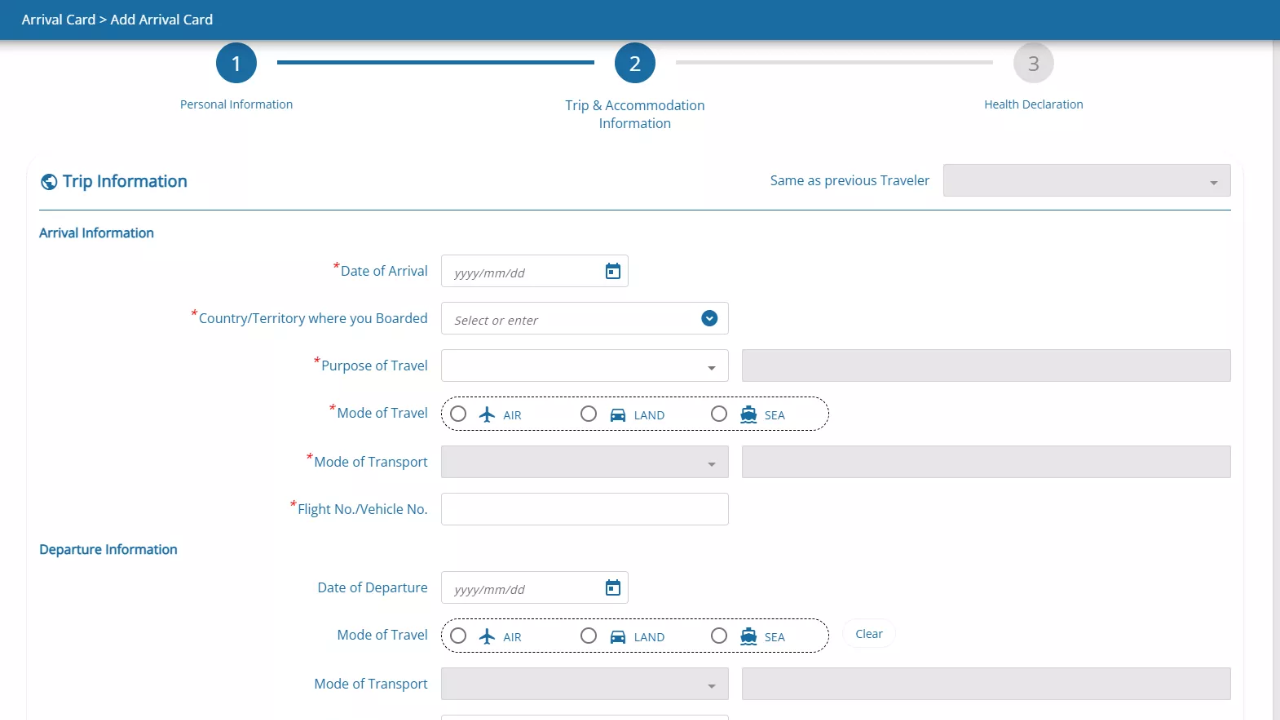
Task: Click the Flight No./Vehicle No. input field
Action: 584,509
